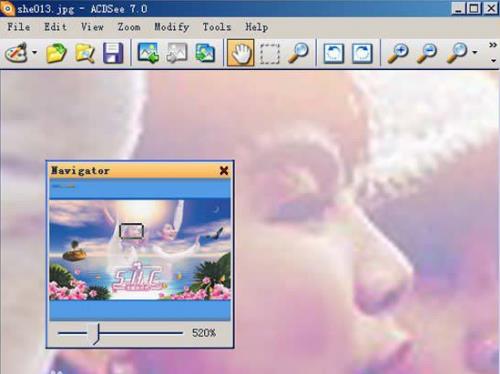This screenshot has width=500, height=374.
Task: Expand the zoom options dropdown arrow
Action: [x=475, y=52]
